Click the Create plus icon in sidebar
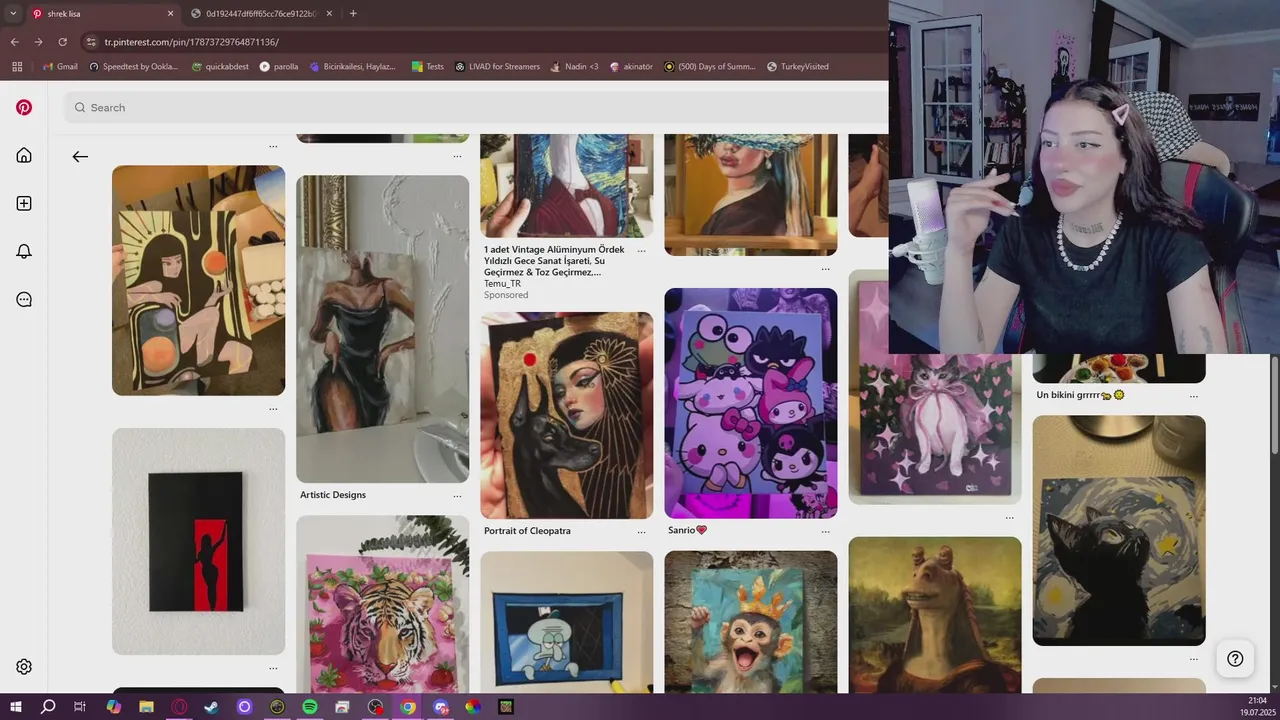This screenshot has width=1280, height=720. click(24, 203)
